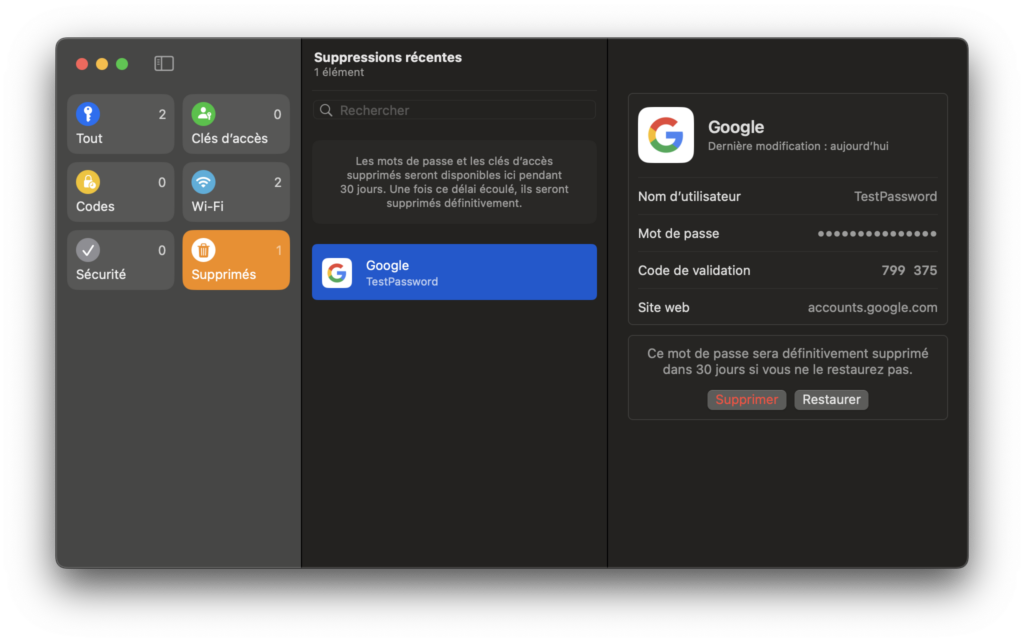Image resolution: width=1024 pixels, height=642 pixels.
Task: Click the Code de validation label
Action: (x=694, y=270)
